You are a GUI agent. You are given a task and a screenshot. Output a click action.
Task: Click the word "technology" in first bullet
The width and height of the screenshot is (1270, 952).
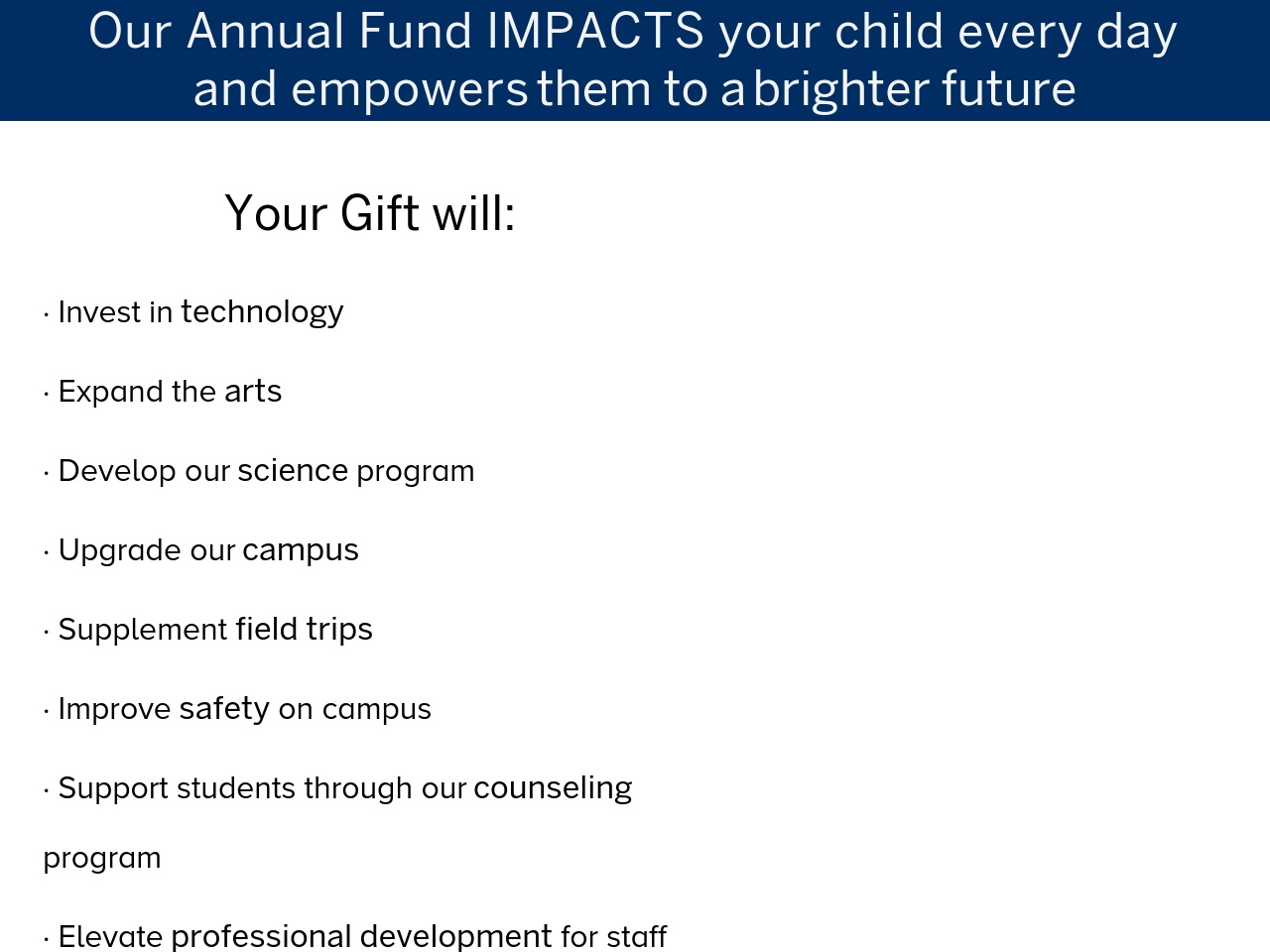coord(262,312)
